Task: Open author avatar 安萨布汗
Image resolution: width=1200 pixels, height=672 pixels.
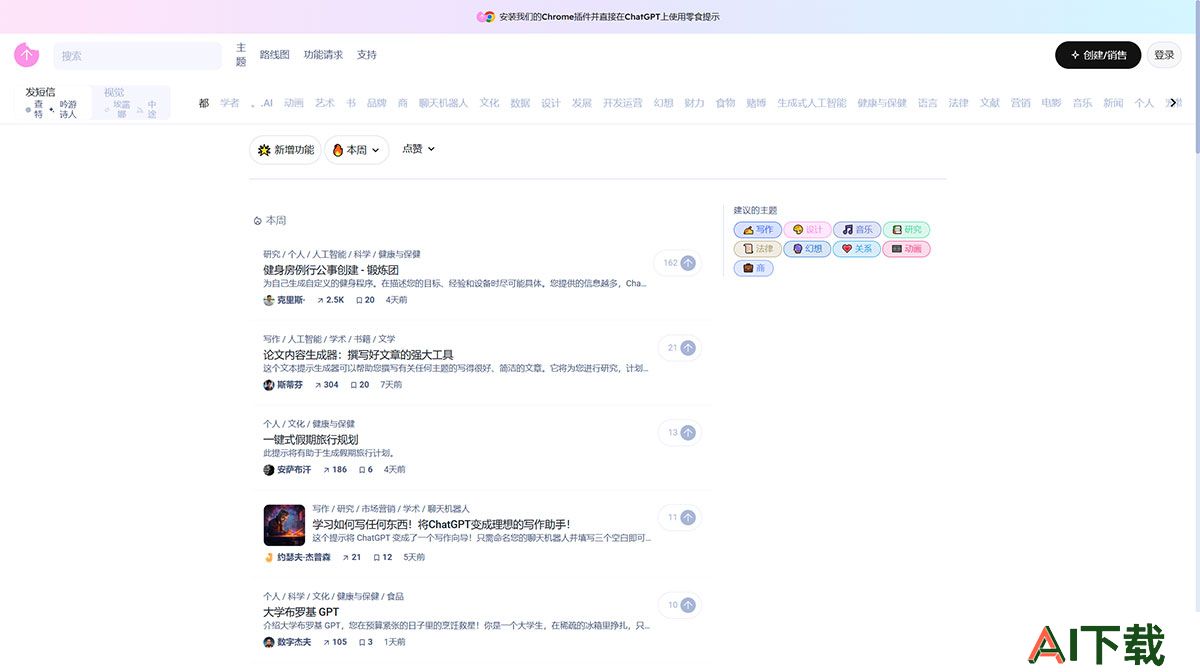Action: tap(269, 470)
